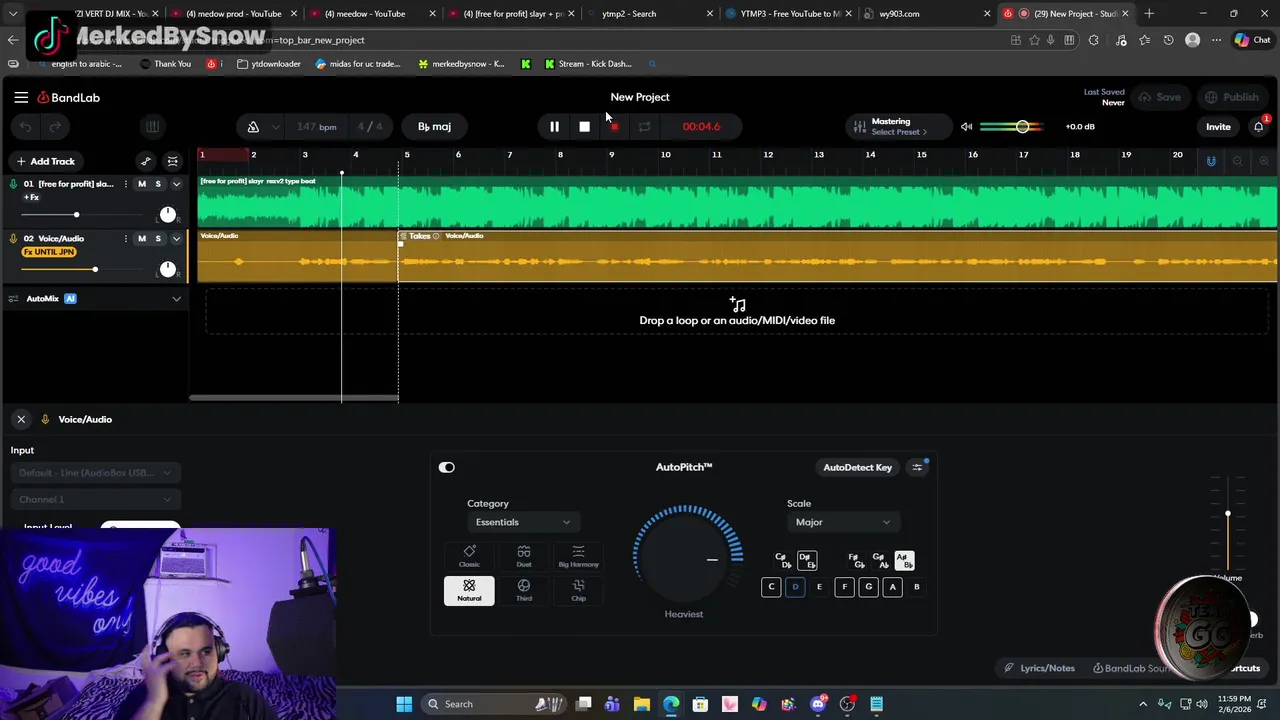Select the Natural AutoPitch preset
This screenshot has width=1280, height=720.
[x=469, y=590]
